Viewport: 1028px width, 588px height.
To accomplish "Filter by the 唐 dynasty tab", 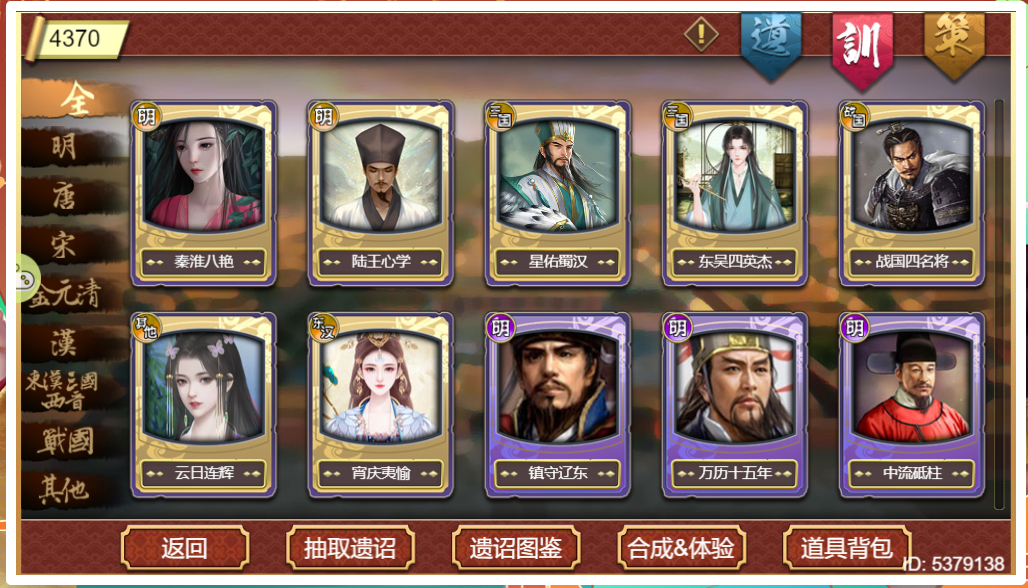I will [x=66, y=195].
